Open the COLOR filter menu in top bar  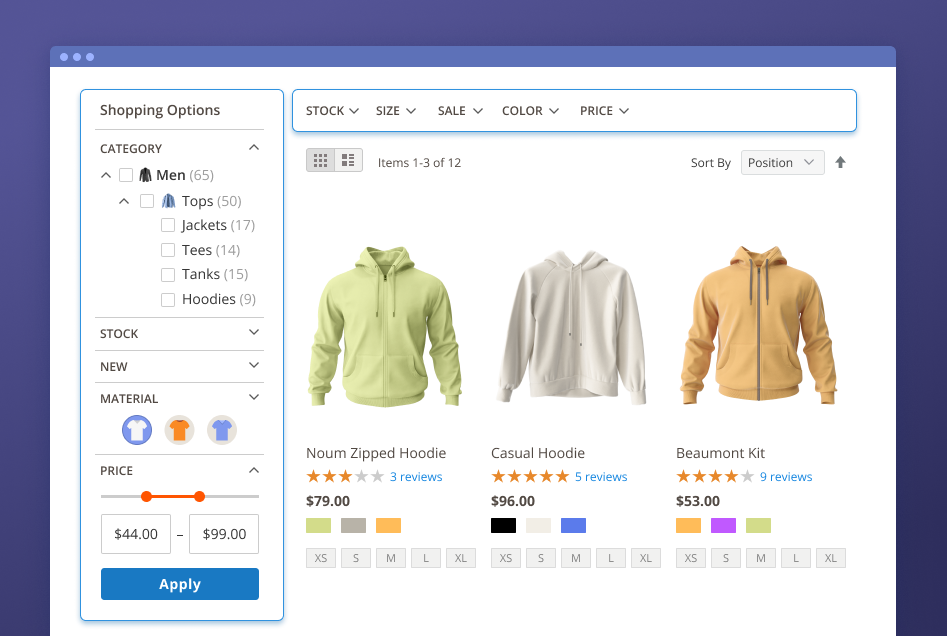click(x=530, y=111)
